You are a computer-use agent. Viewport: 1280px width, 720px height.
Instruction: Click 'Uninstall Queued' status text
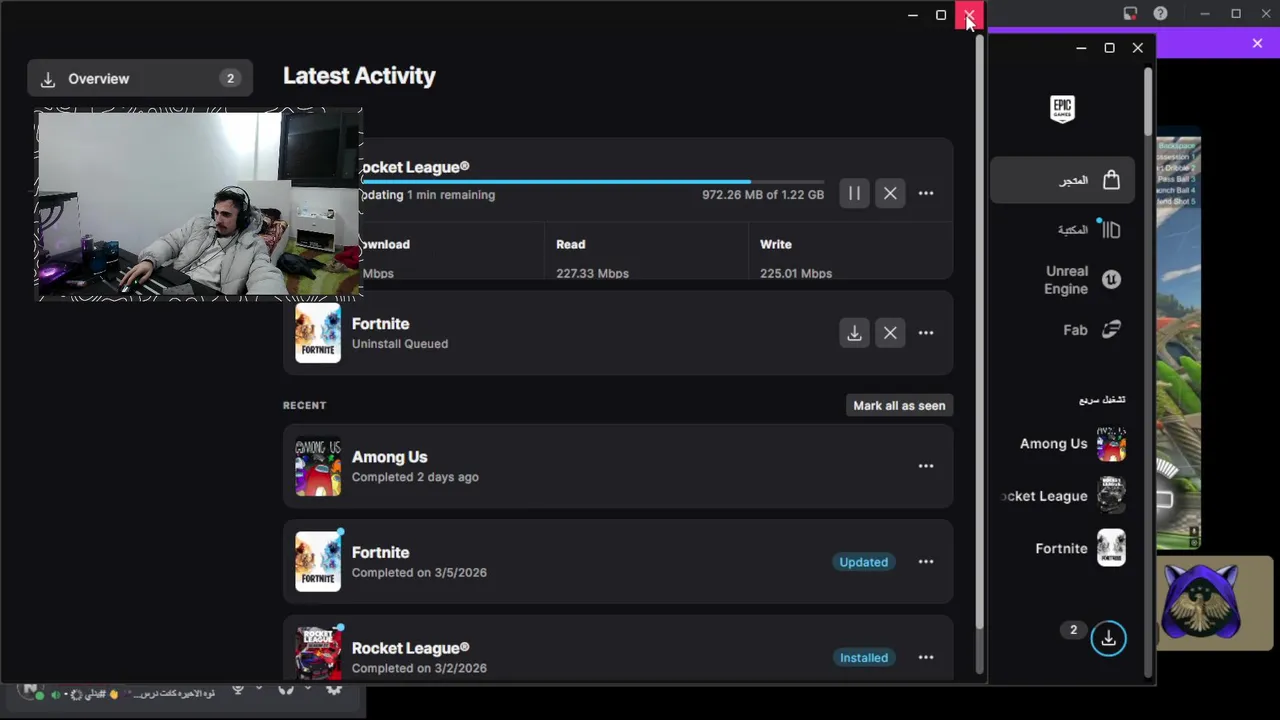(x=400, y=344)
